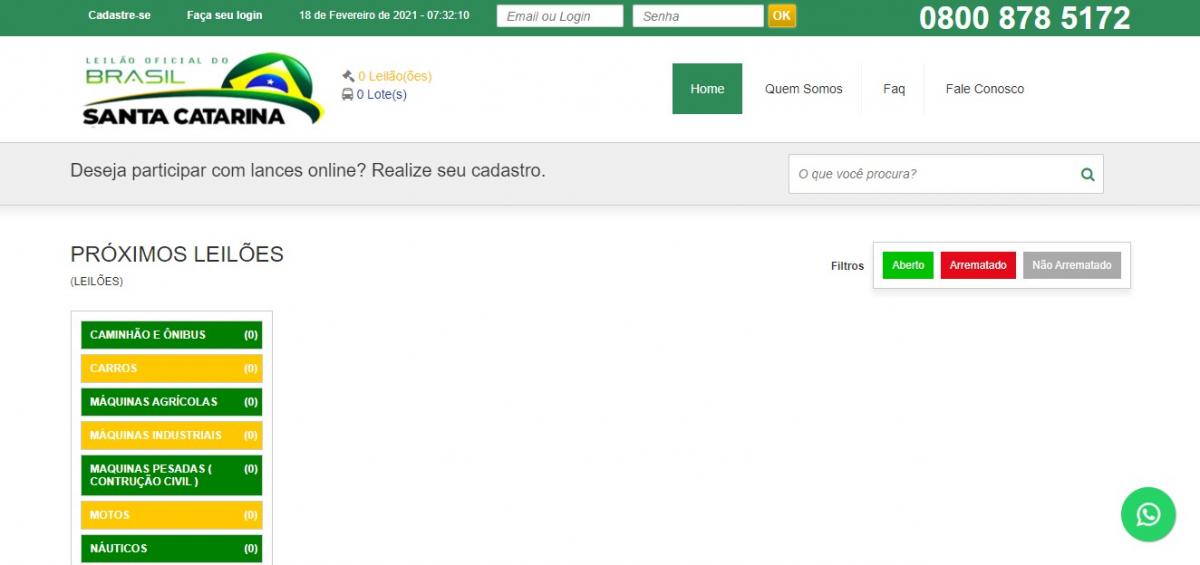Click the gavel icon beside Leilão(ões)

[x=348, y=76]
